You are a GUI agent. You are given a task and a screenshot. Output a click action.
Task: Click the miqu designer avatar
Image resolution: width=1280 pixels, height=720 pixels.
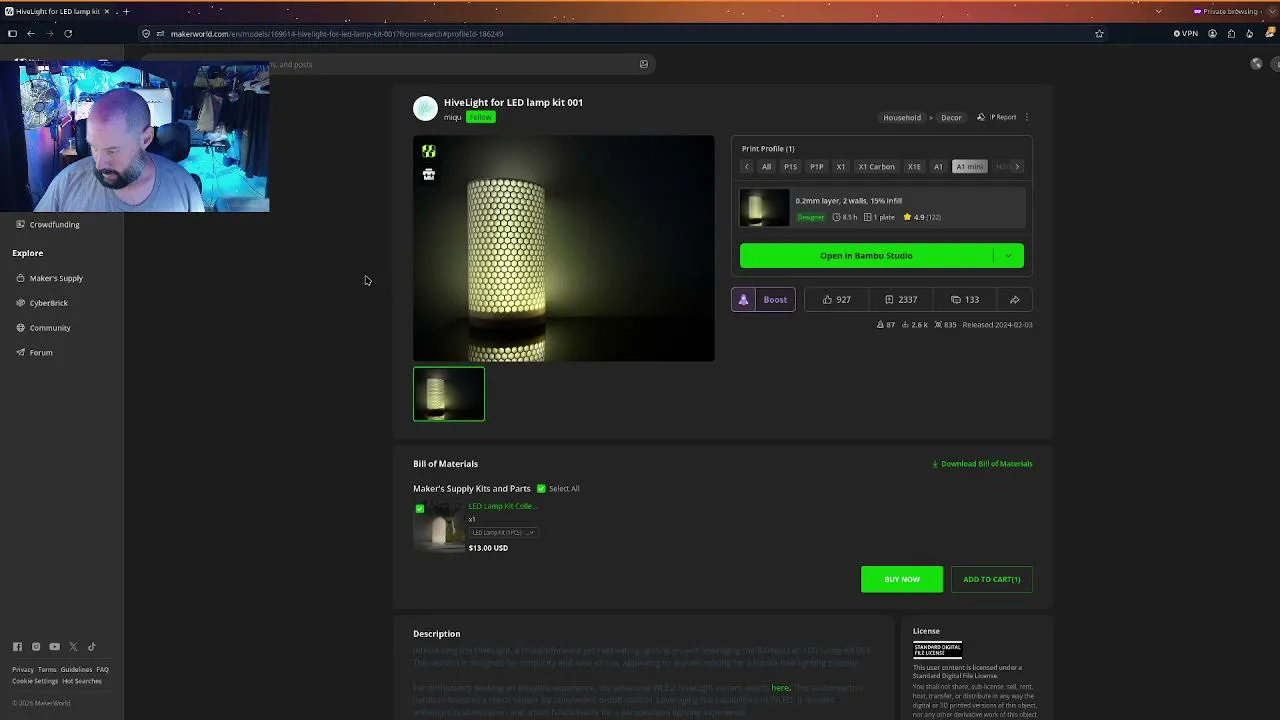[425, 108]
